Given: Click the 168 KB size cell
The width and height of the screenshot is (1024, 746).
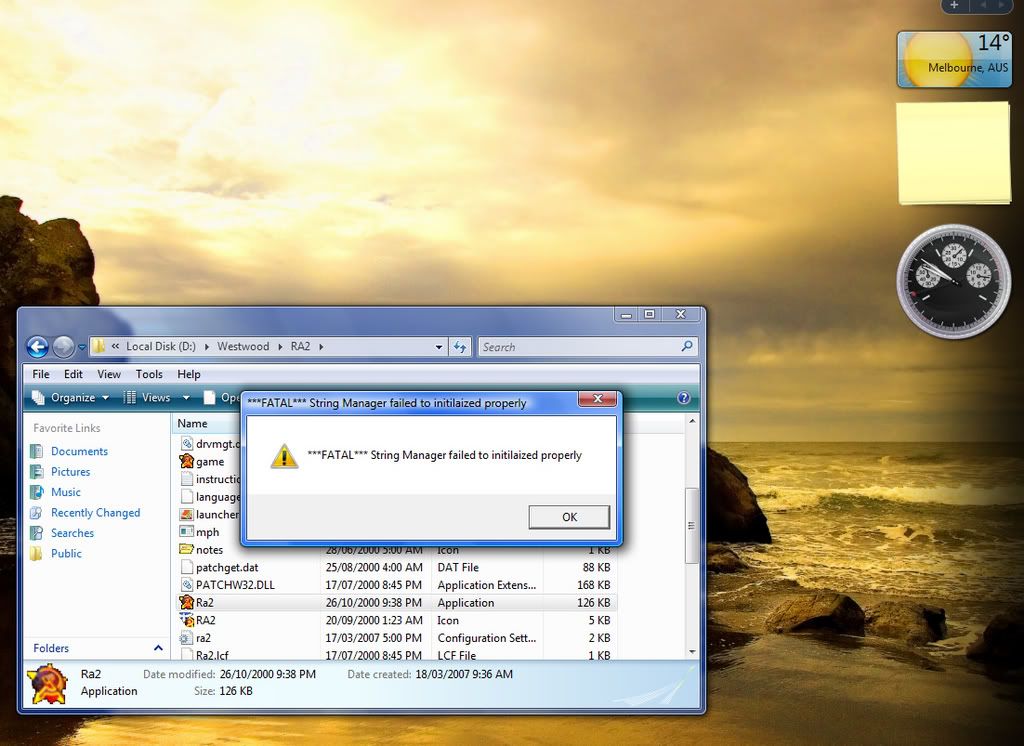Looking at the screenshot, I should coord(594,585).
